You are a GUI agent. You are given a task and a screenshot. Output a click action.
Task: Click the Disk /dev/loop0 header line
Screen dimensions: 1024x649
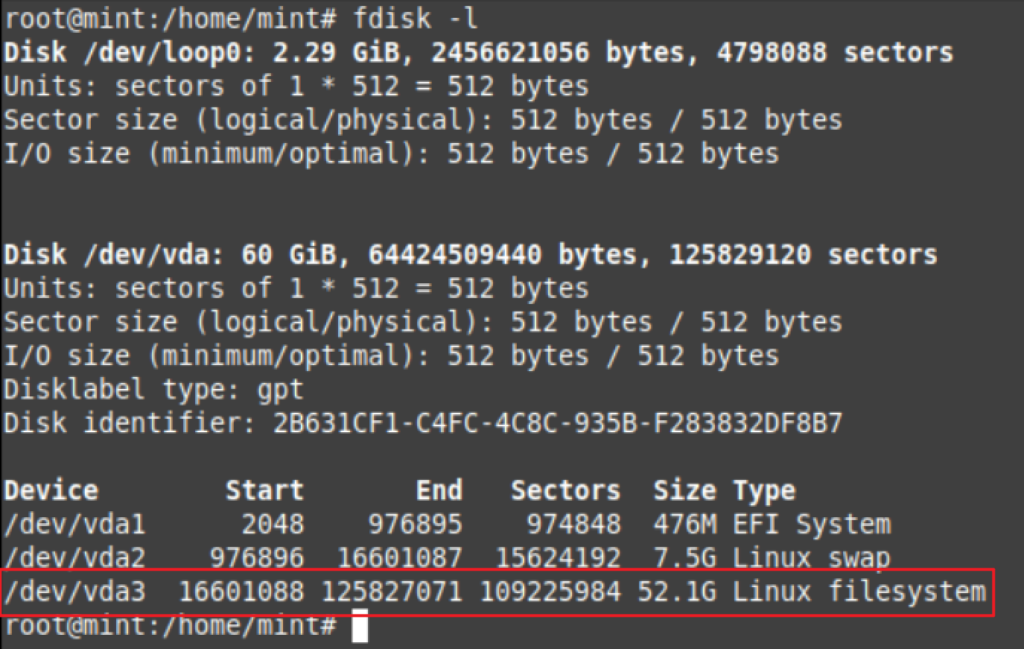tap(479, 52)
